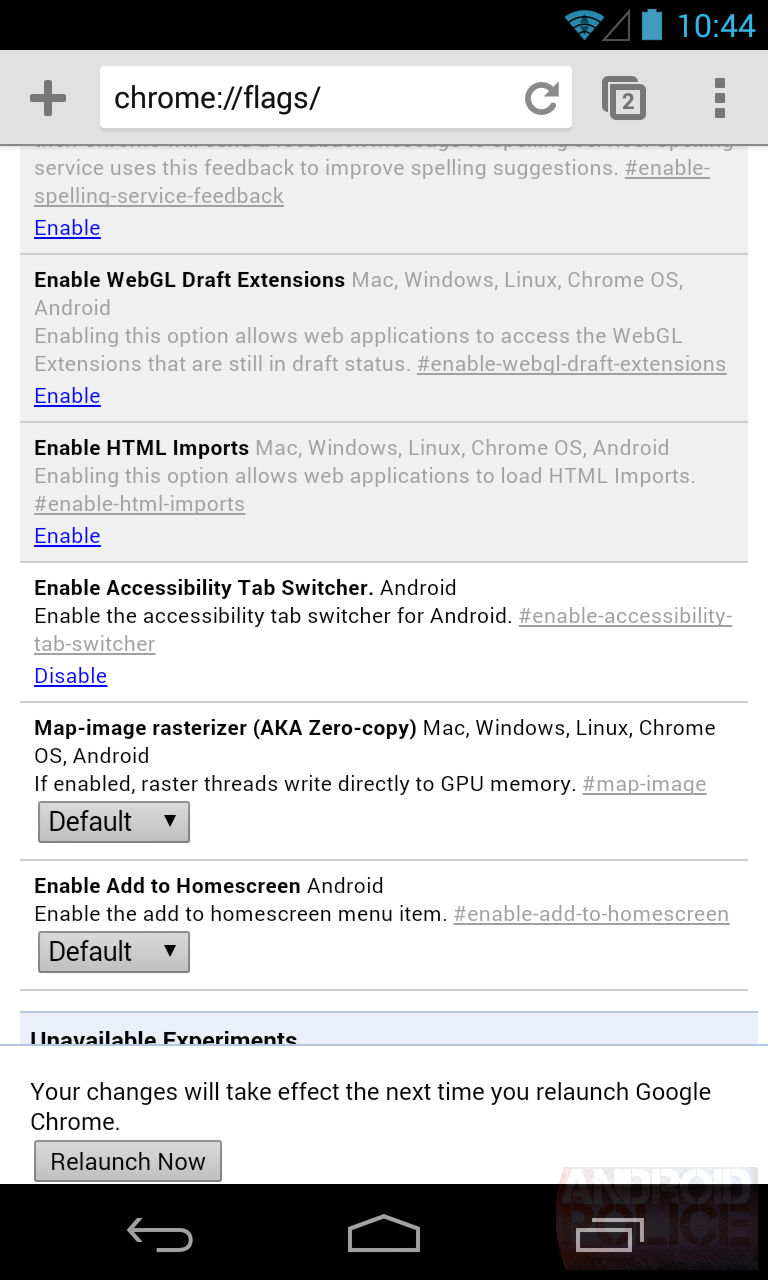This screenshot has height=1280, width=768.
Task: Click the Relaunch Now button
Action: pyautogui.click(x=128, y=1161)
